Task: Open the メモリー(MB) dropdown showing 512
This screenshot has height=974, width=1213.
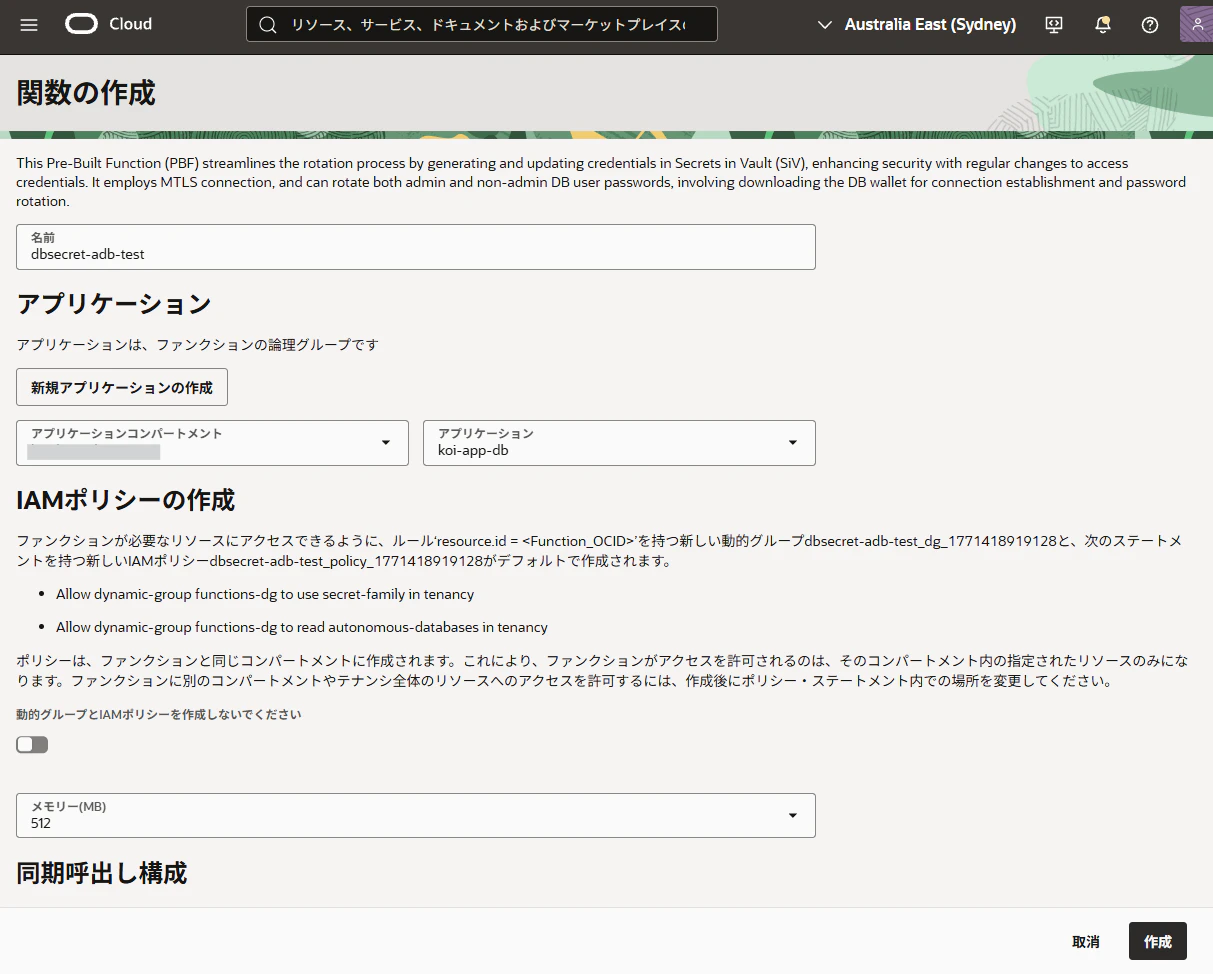Action: [416, 815]
